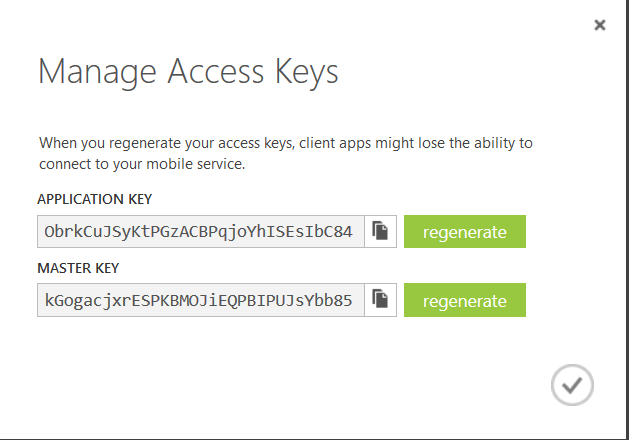Screen dimensions: 629x440
Task: Place cursor at end of master key value
Action: pyautogui.click(x=353, y=299)
